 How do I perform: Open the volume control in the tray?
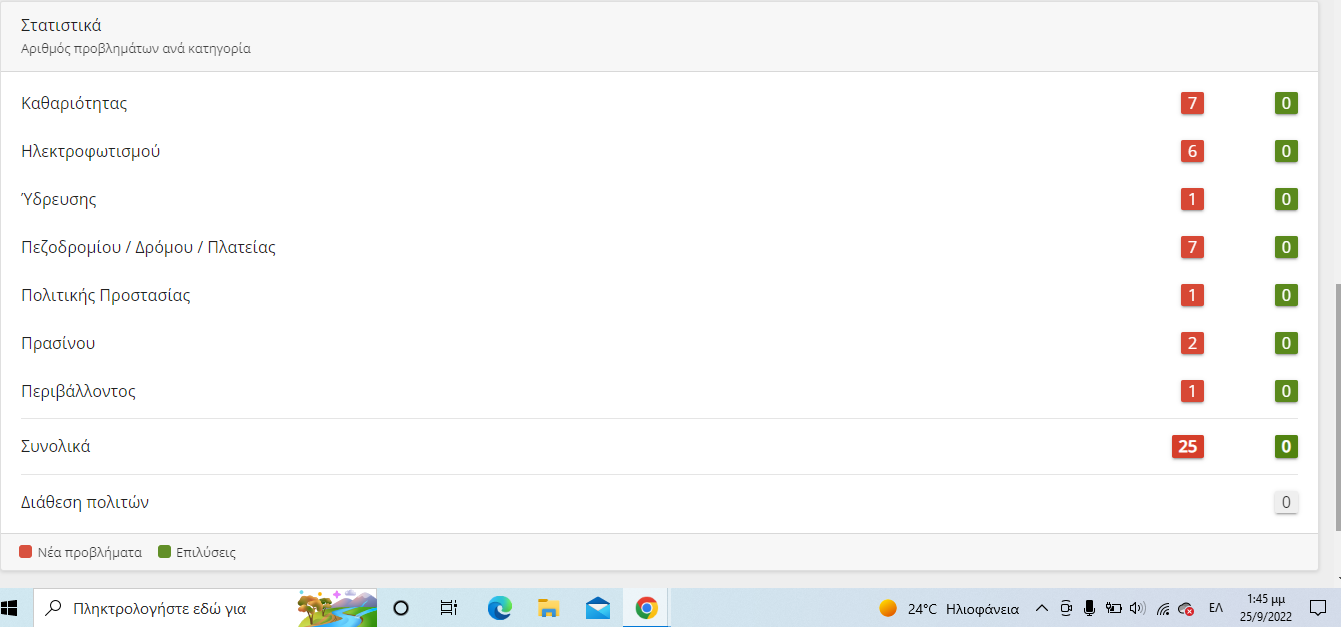1137,608
